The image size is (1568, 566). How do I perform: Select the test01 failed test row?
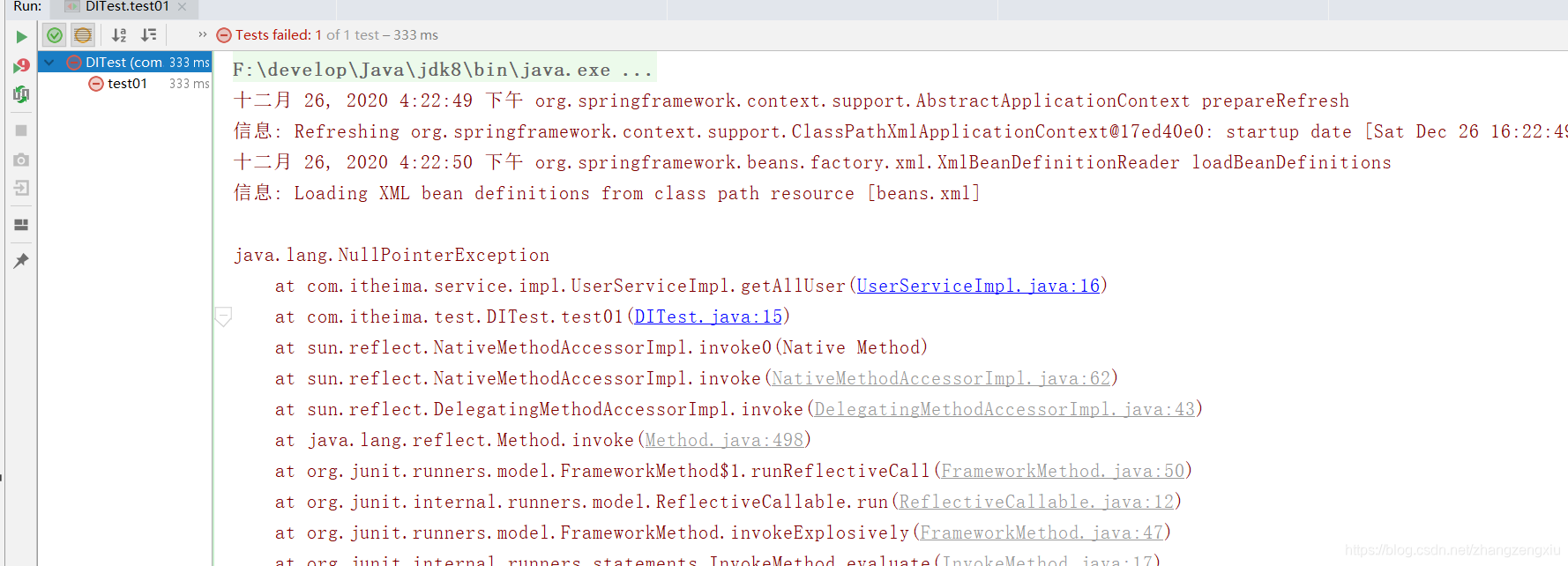tap(124, 83)
